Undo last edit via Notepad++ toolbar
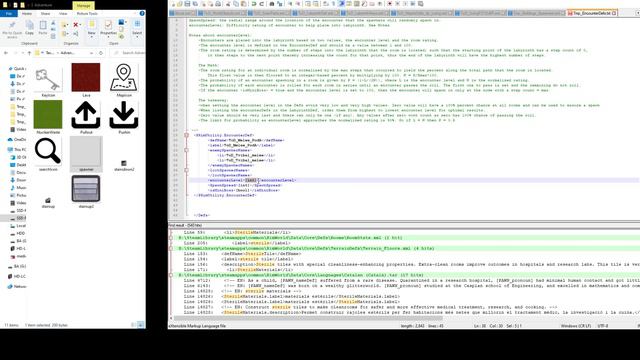The height and width of the screenshot is (360, 640). [254, 4]
